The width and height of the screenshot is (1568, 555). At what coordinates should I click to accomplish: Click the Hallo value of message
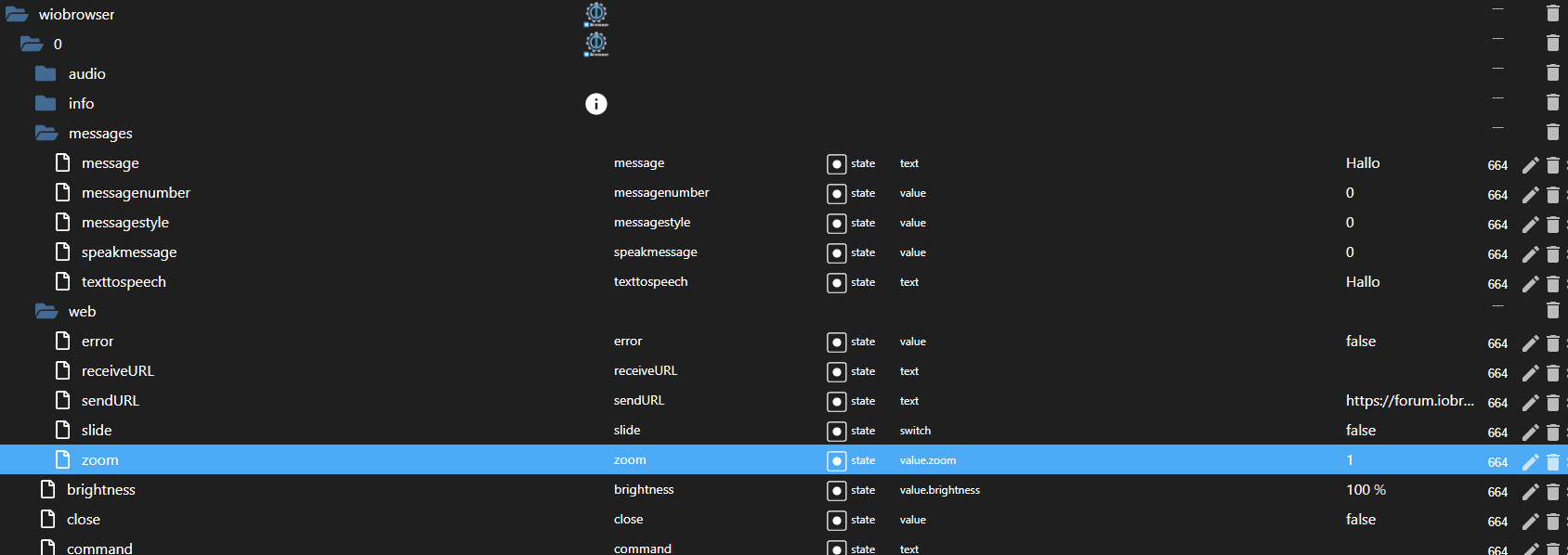(1363, 163)
